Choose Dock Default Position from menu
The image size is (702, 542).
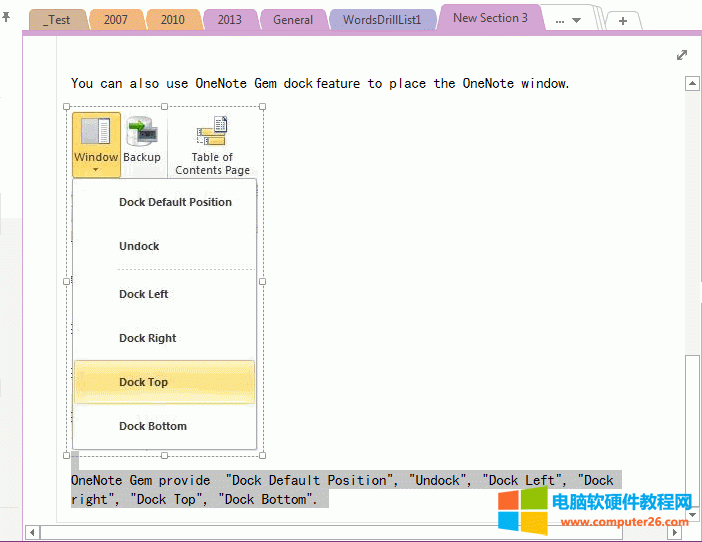[175, 202]
